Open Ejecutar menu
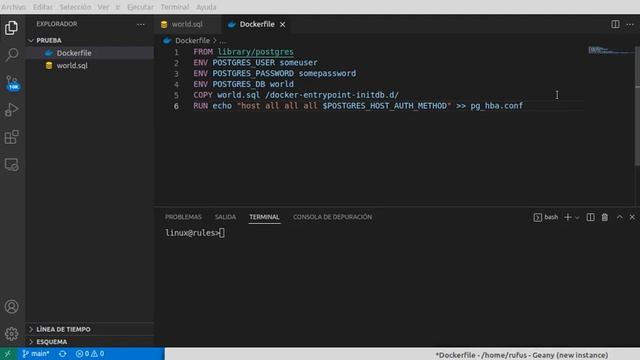The image size is (640, 360). point(140,7)
